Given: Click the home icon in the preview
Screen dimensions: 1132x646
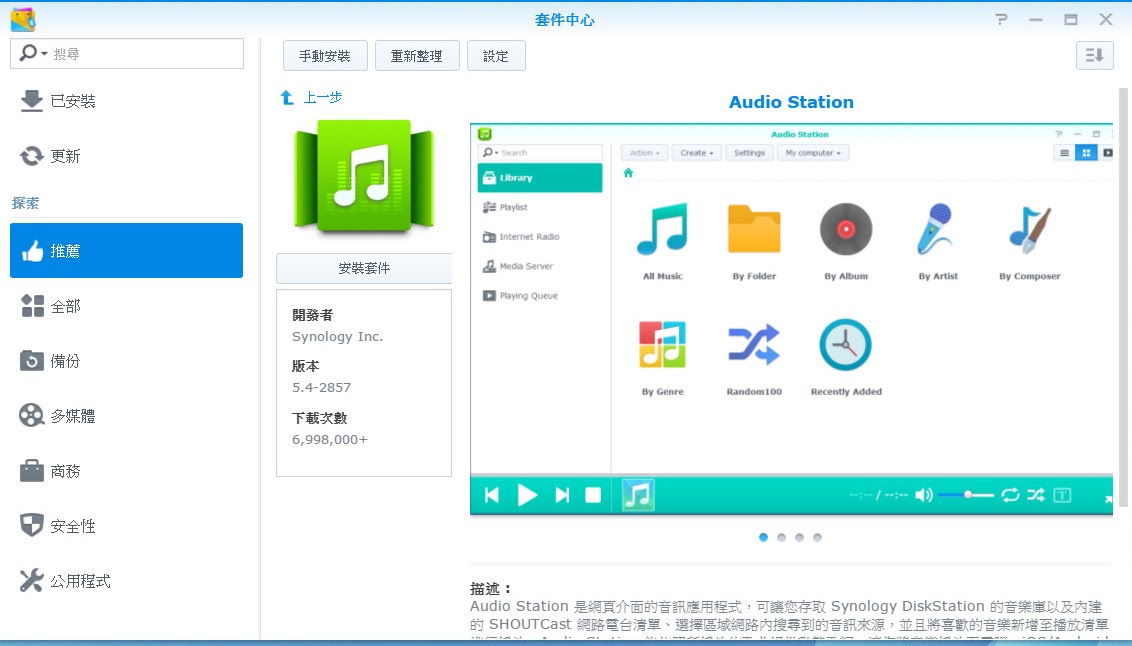Looking at the screenshot, I should [x=628, y=173].
